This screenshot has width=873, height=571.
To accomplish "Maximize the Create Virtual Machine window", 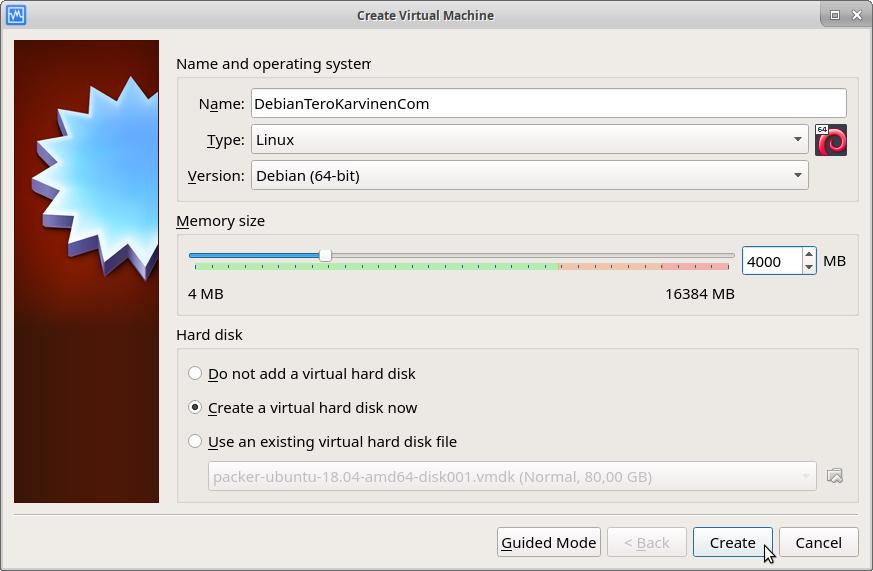I will click(835, 15).
